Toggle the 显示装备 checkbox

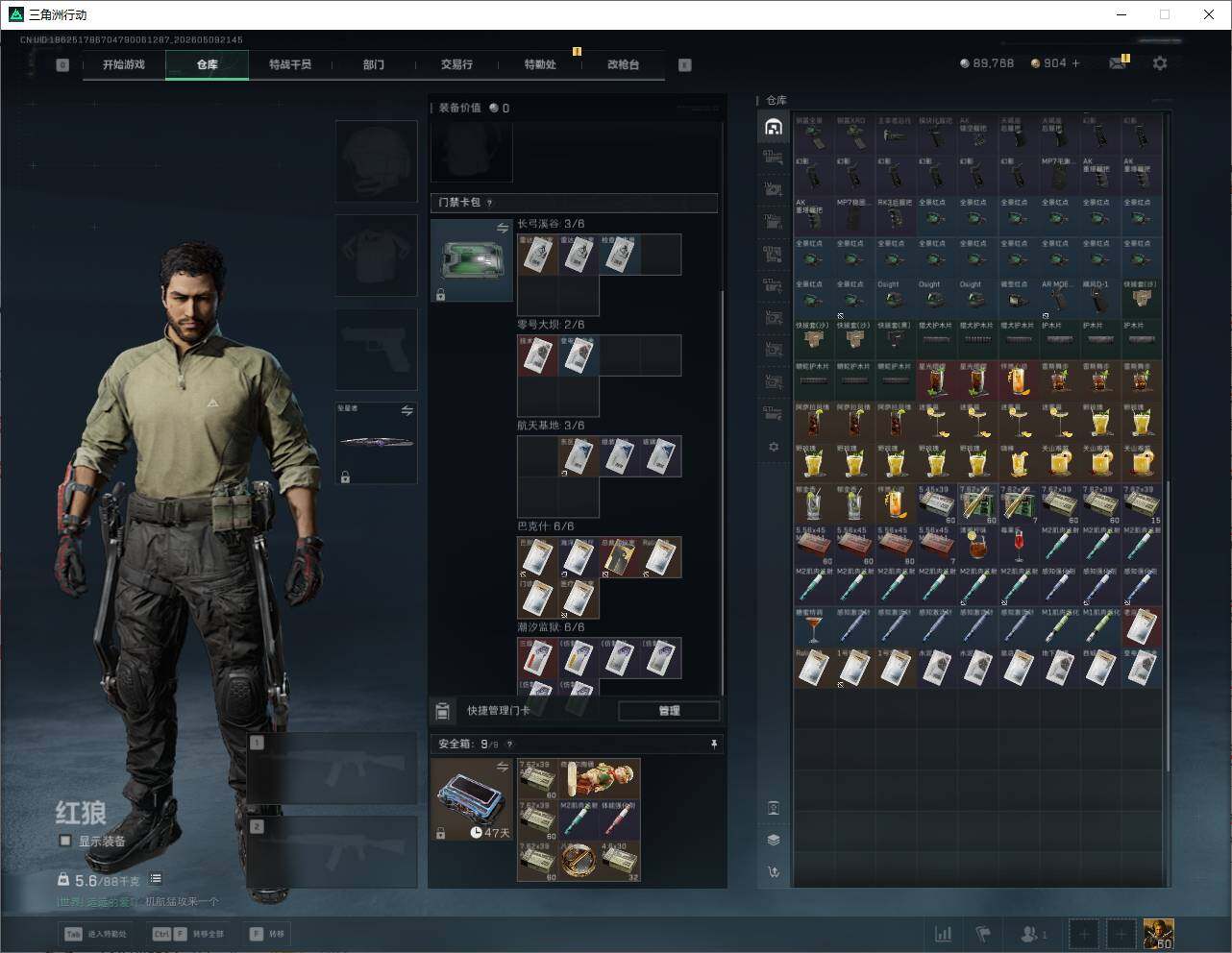tap(65, 841)
